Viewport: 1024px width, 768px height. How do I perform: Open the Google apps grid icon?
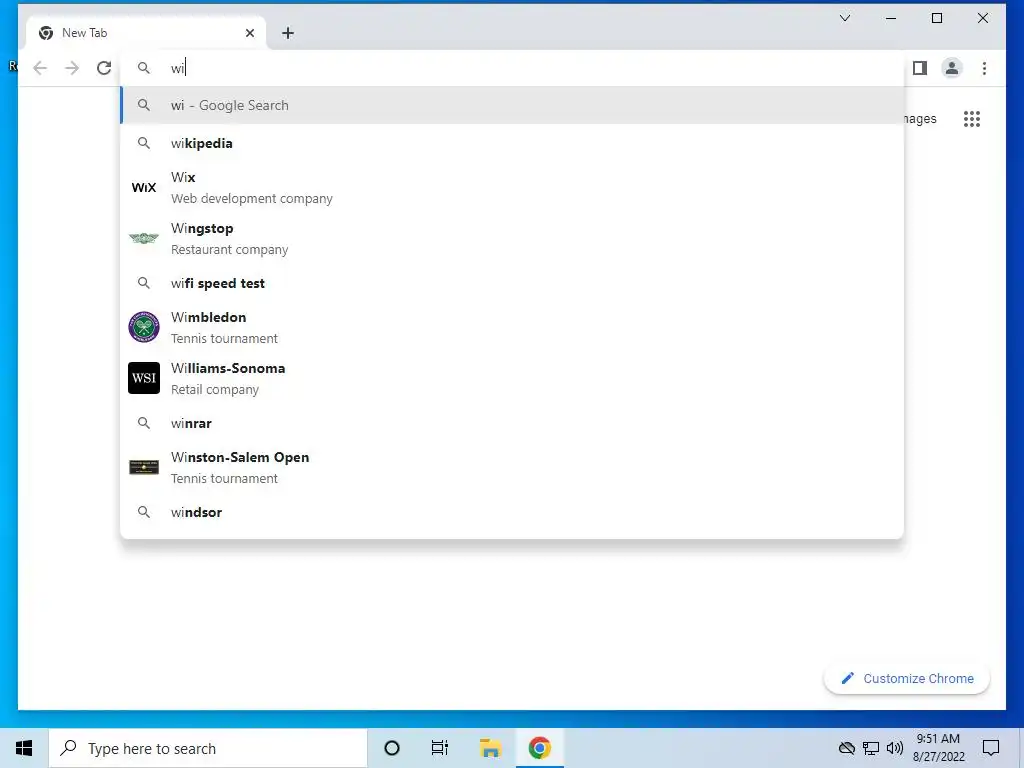tap(972, 119)
